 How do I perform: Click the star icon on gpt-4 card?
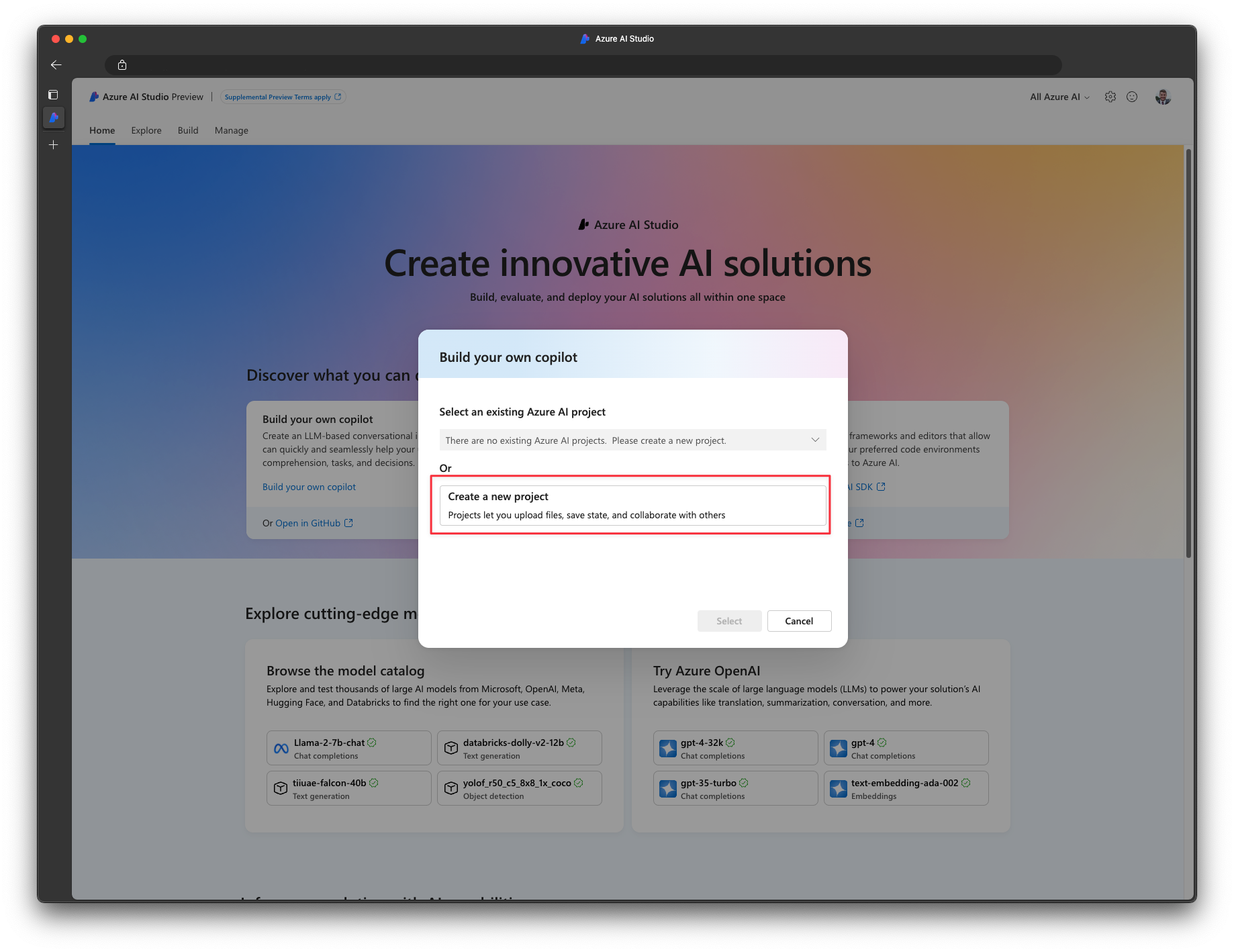click(x=839, y=748)
